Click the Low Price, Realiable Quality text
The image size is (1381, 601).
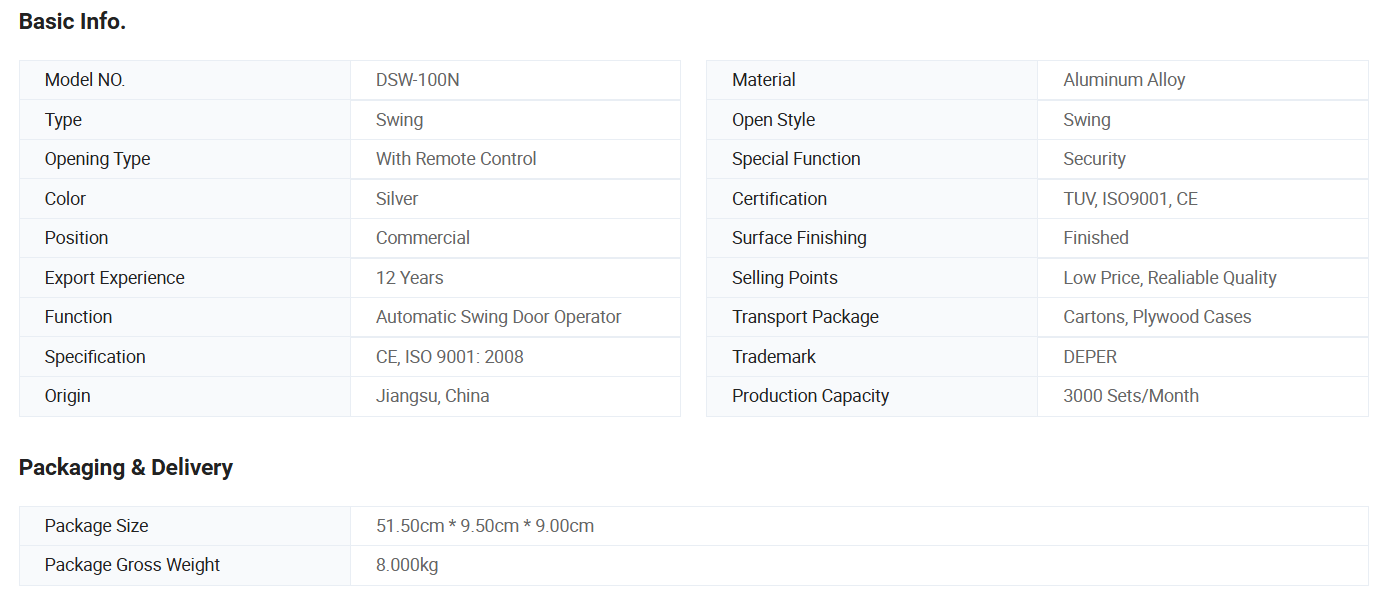tap(1170, 278)
